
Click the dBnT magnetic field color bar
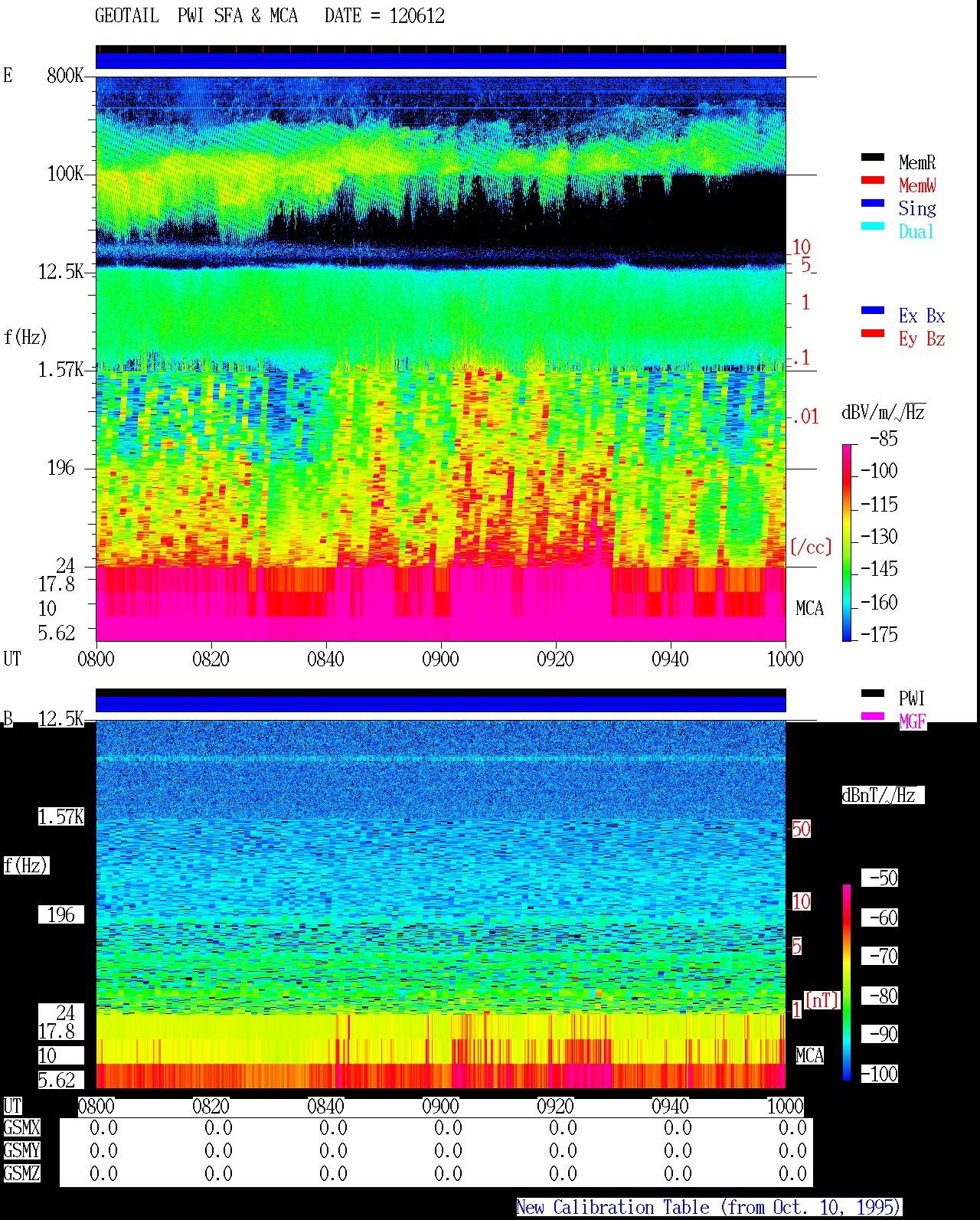(x=847, y=983)
